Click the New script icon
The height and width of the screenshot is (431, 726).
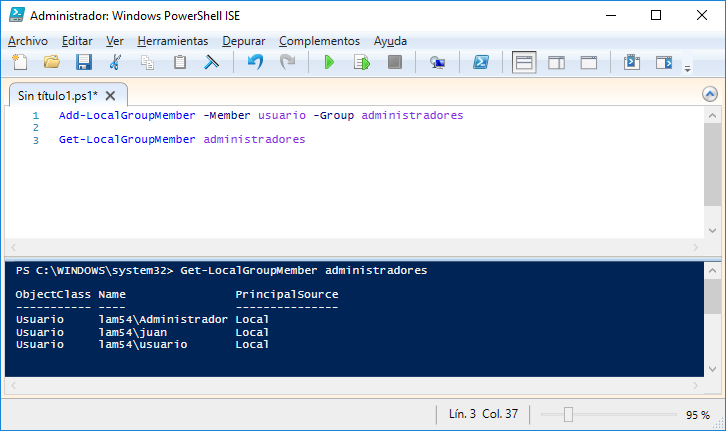click(x=19, y=63)
